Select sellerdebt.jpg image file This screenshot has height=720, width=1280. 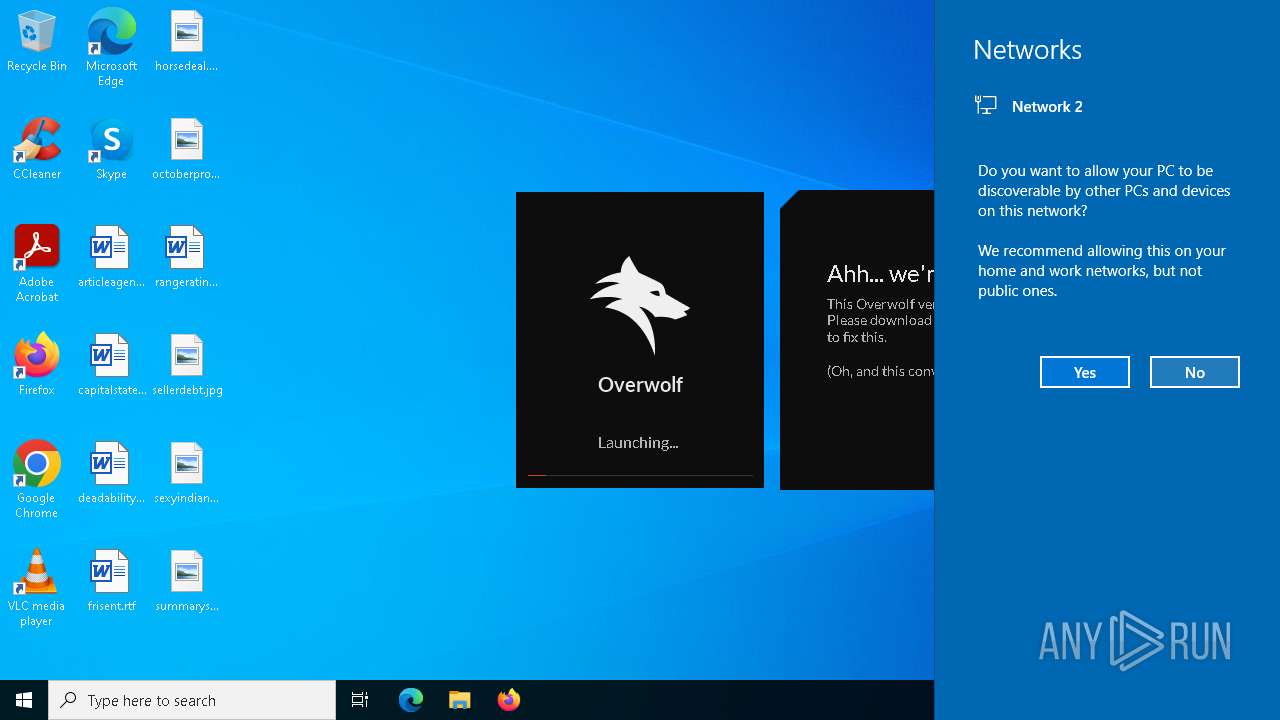[187, 366]
